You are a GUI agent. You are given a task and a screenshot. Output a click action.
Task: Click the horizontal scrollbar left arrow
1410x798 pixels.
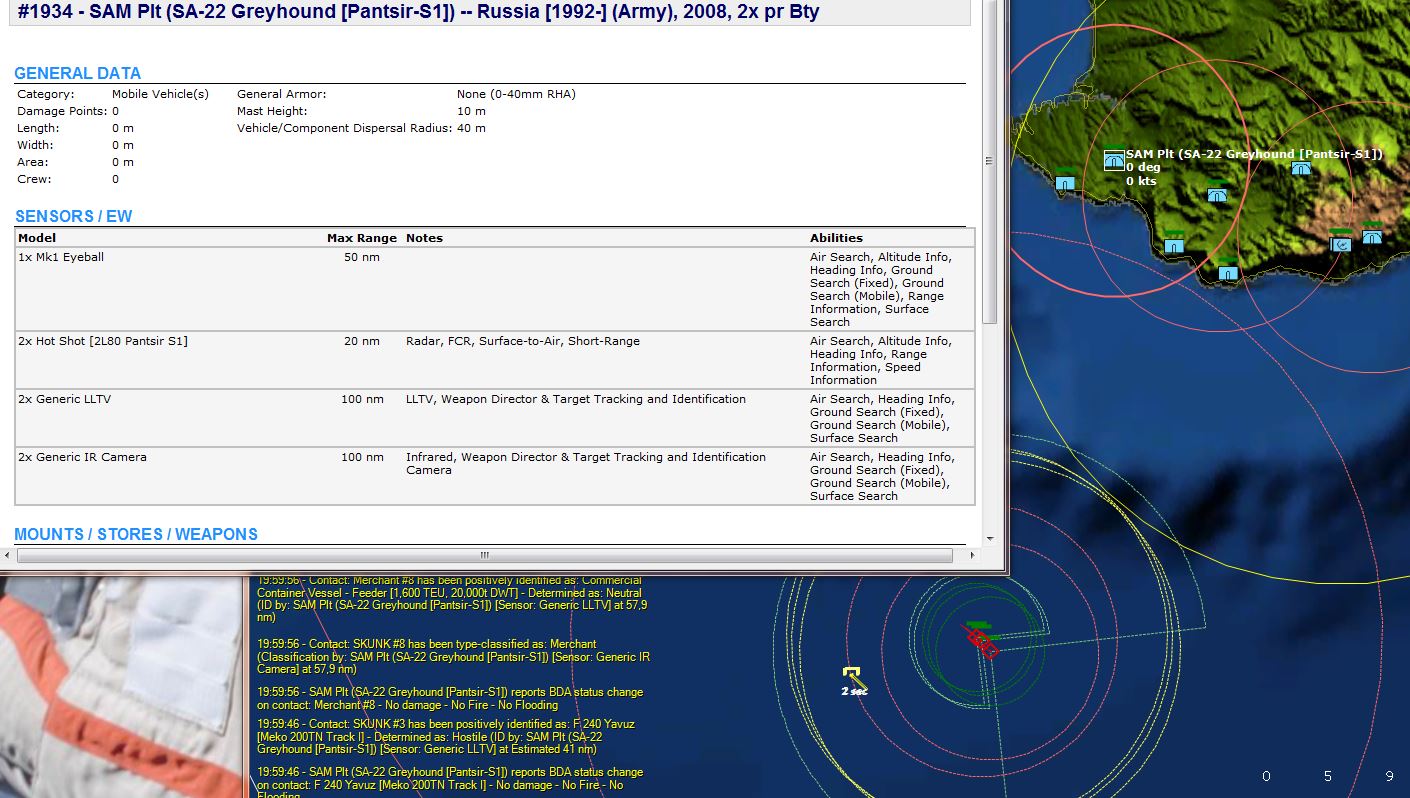pos(9,555)
